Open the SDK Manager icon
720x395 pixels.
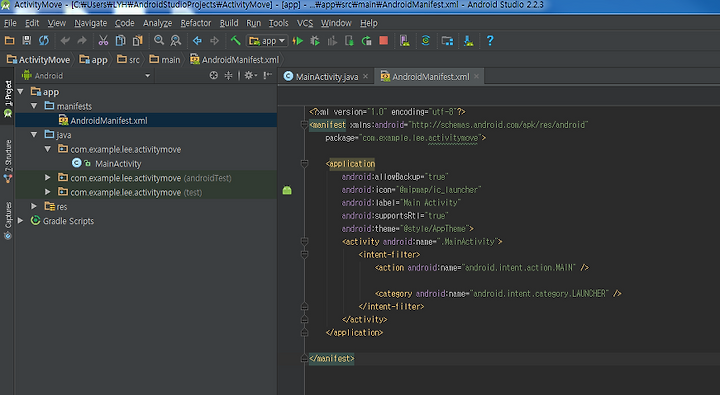469,41
